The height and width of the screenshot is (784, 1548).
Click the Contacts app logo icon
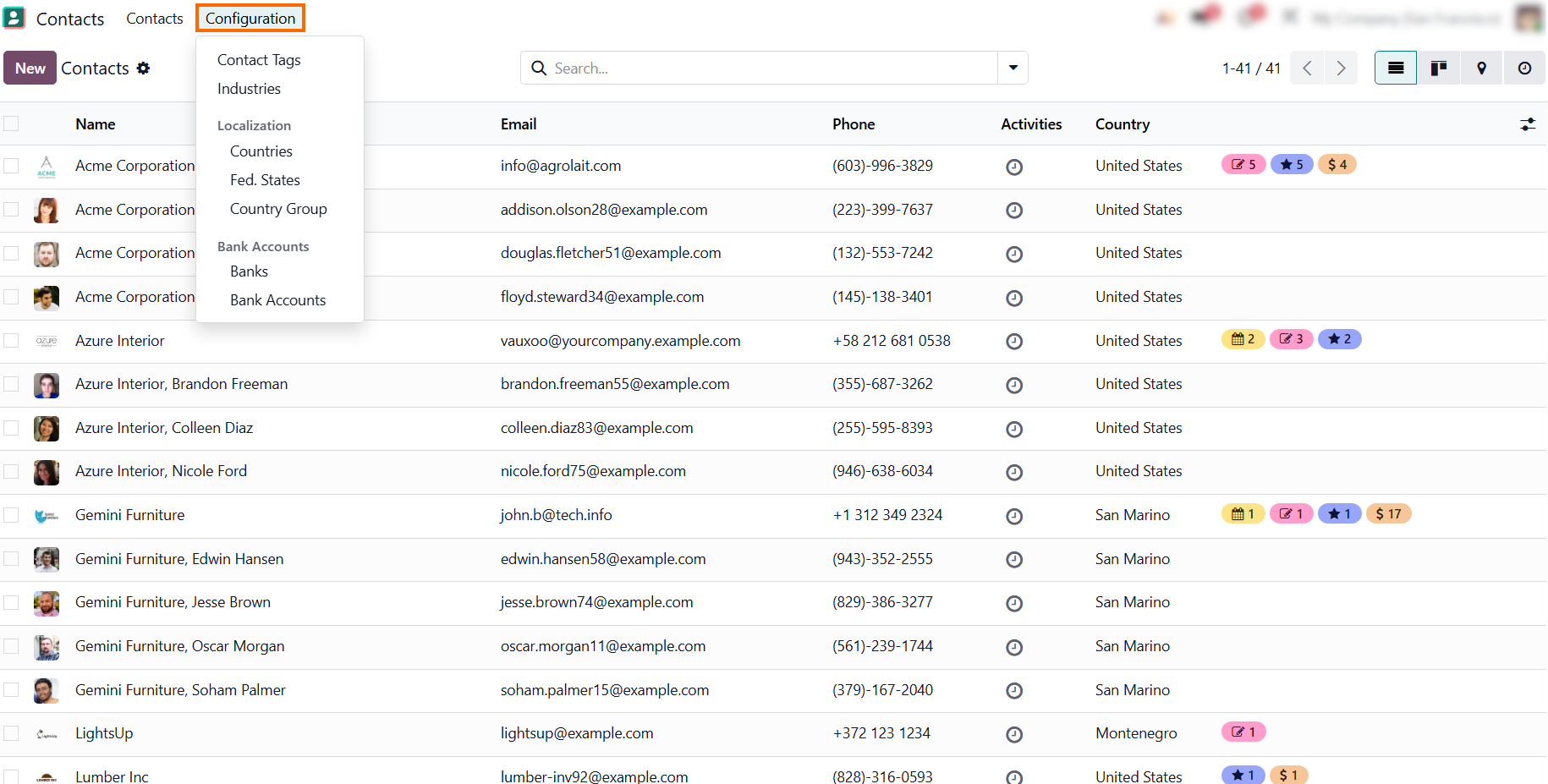(x=14, y=18)
